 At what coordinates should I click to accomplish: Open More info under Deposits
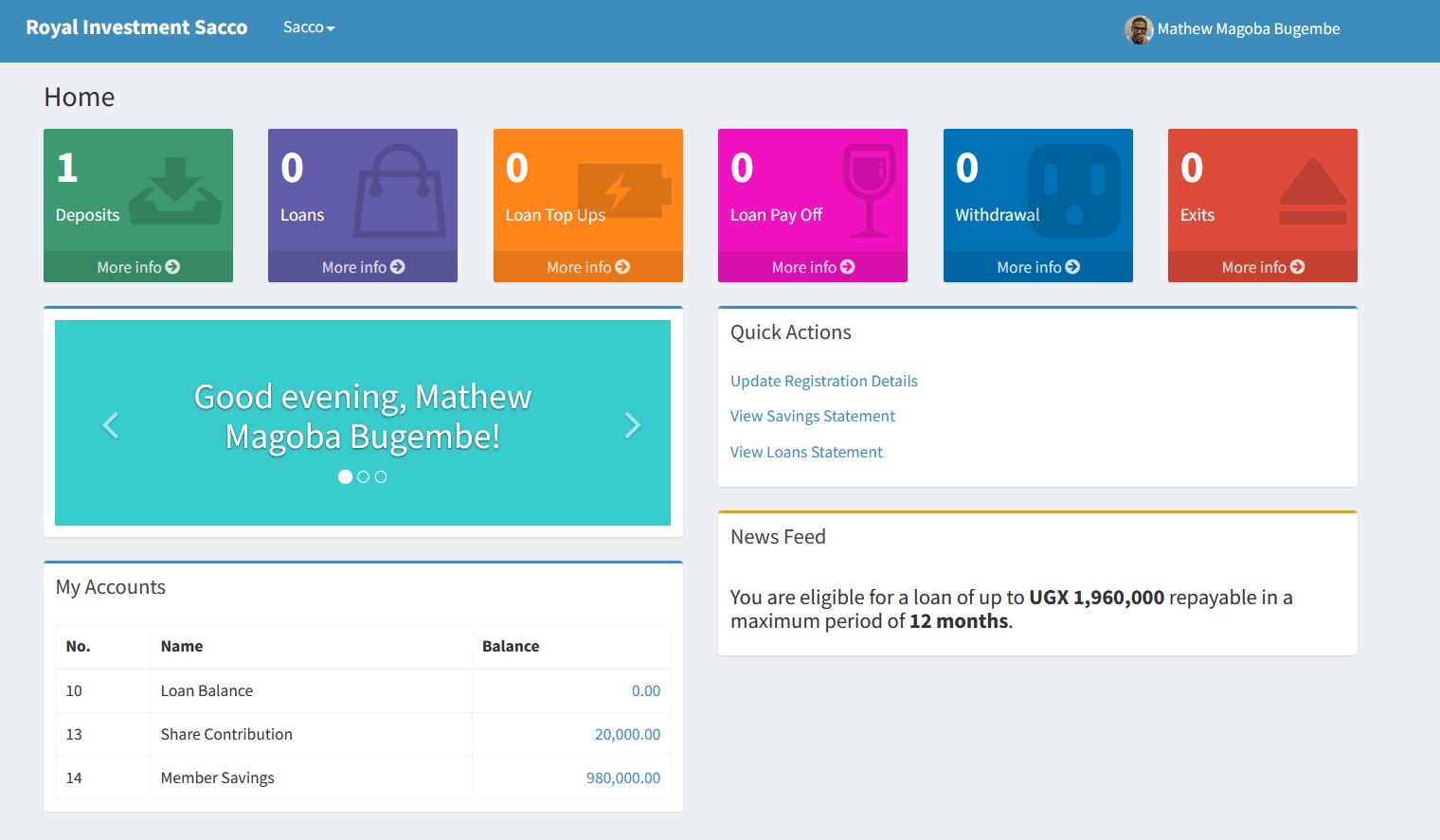[x=138, y=267]
